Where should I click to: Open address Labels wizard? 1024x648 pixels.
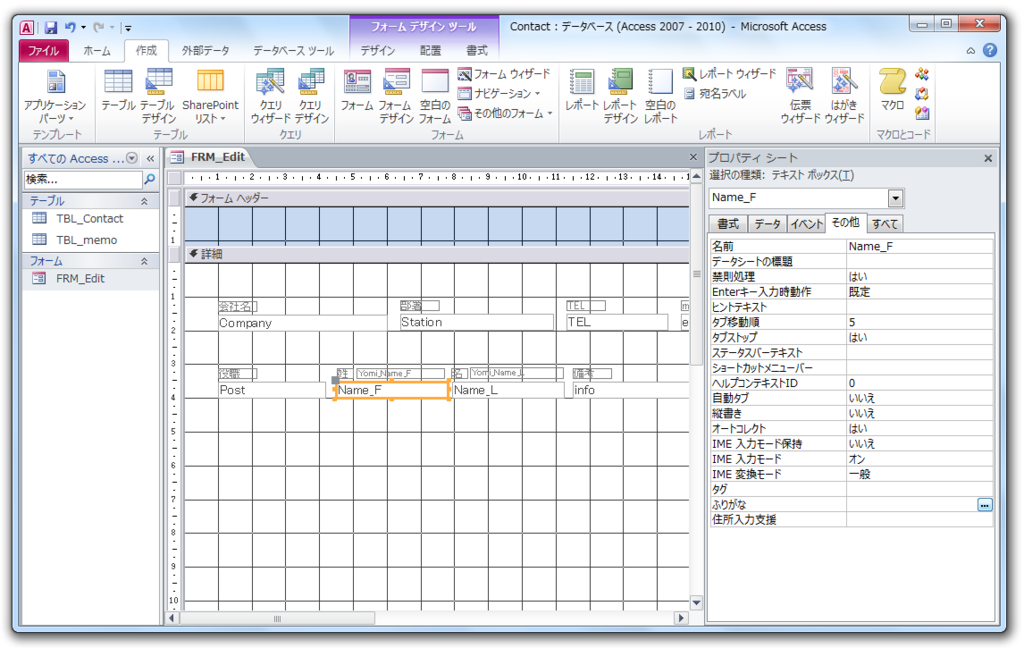coord(714,93)
